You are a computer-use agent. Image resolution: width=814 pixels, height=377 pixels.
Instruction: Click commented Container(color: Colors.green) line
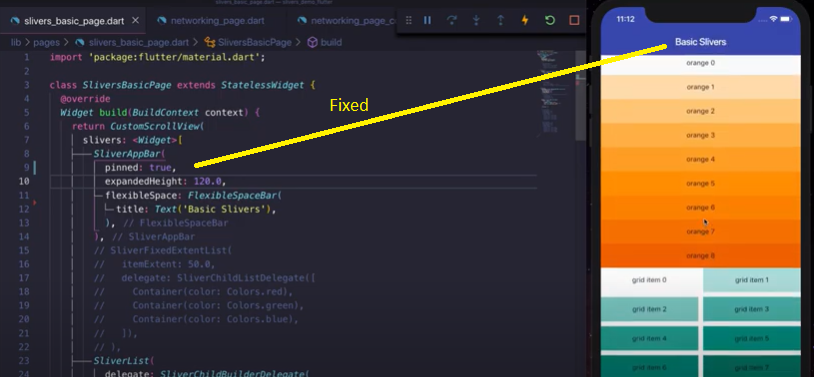coord(198,305)
